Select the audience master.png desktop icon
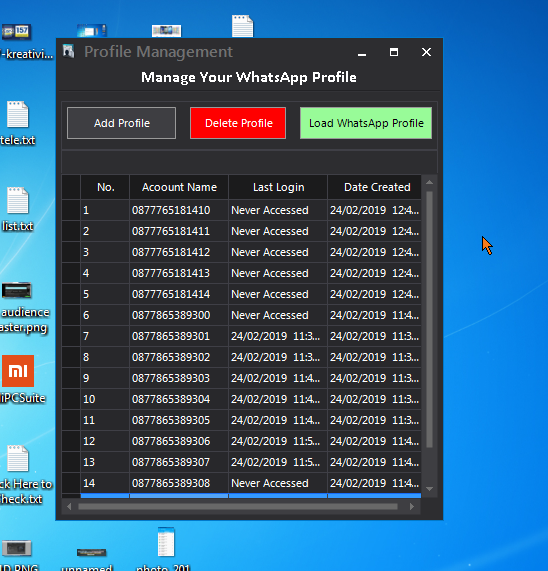Viewport: 548px width, 571px height. (24, 308)
